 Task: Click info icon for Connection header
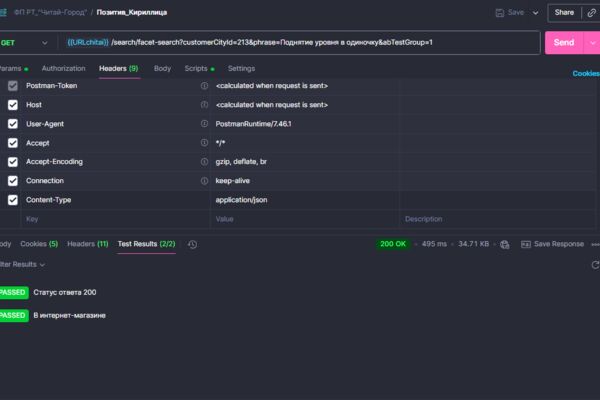click(204, 181)
